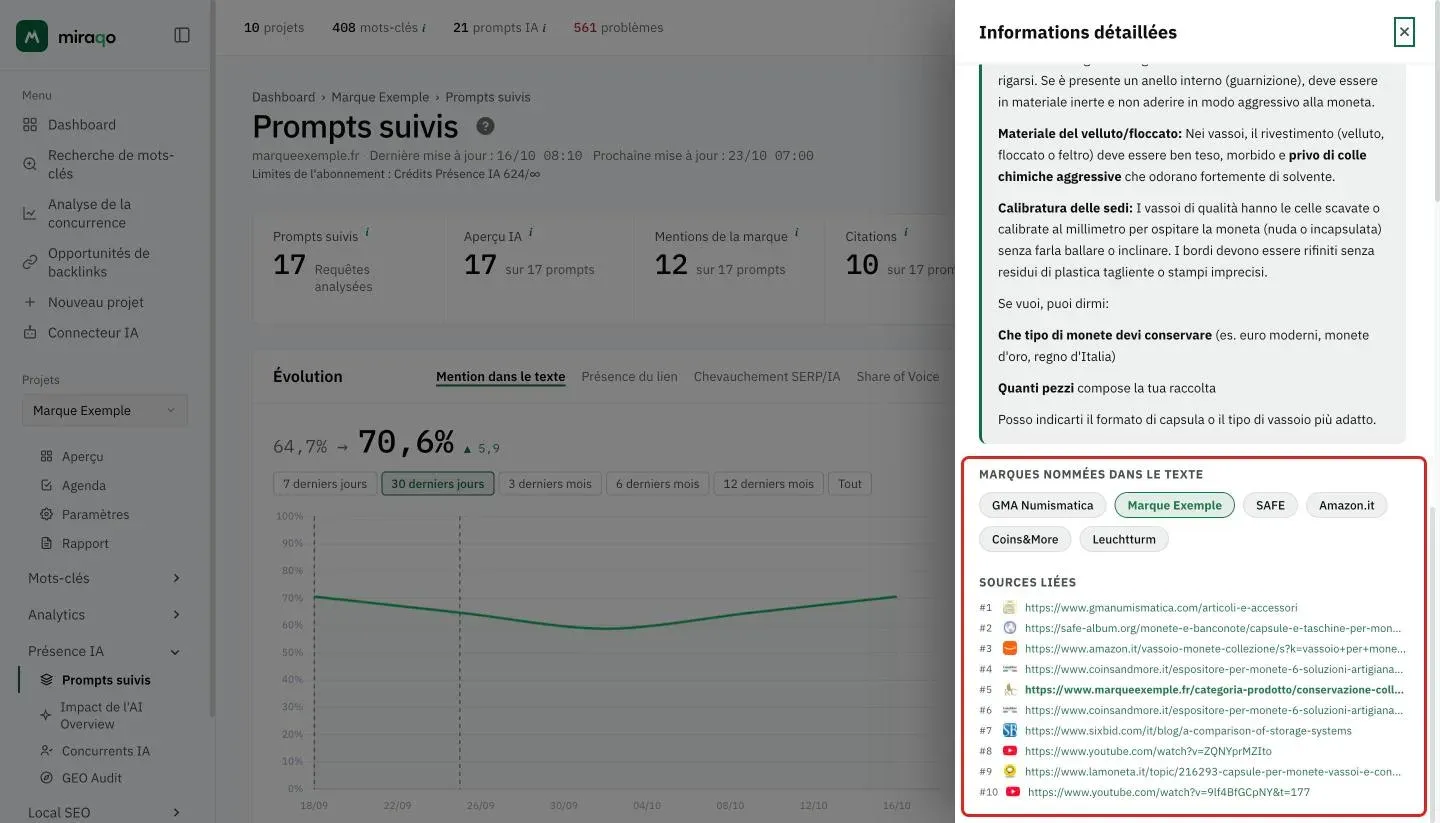Click the help question mark next to Prompts suivis
The image size is (1440, 823).
[x=485, y=126]
